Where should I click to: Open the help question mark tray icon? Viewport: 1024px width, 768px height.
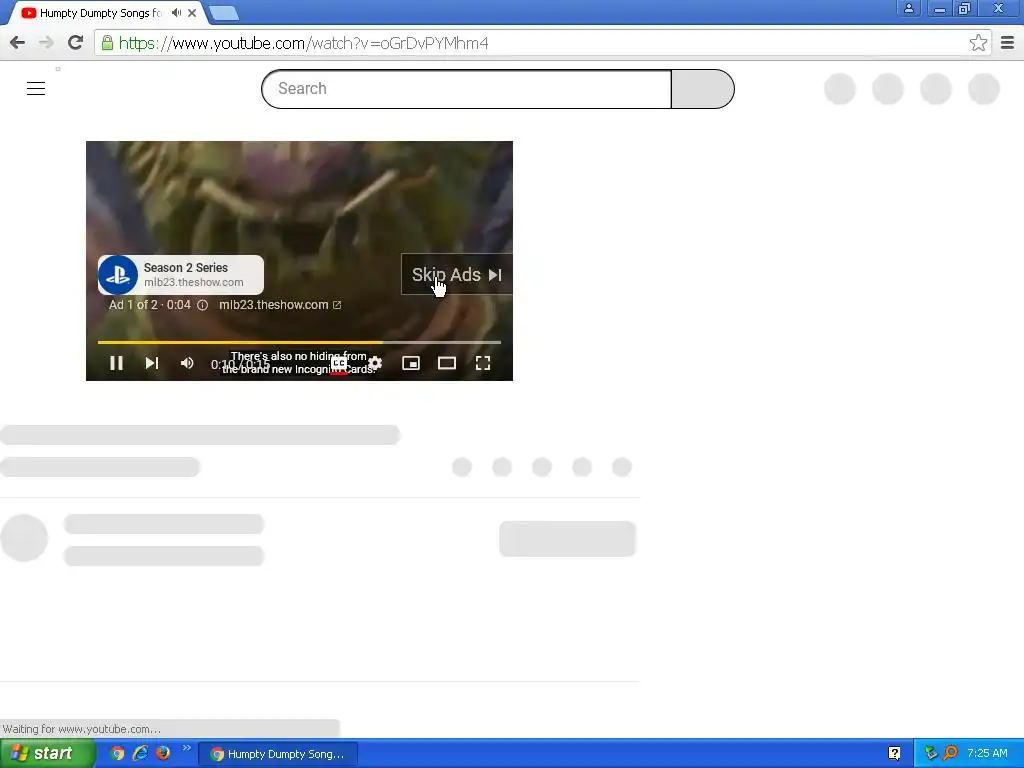895,754
